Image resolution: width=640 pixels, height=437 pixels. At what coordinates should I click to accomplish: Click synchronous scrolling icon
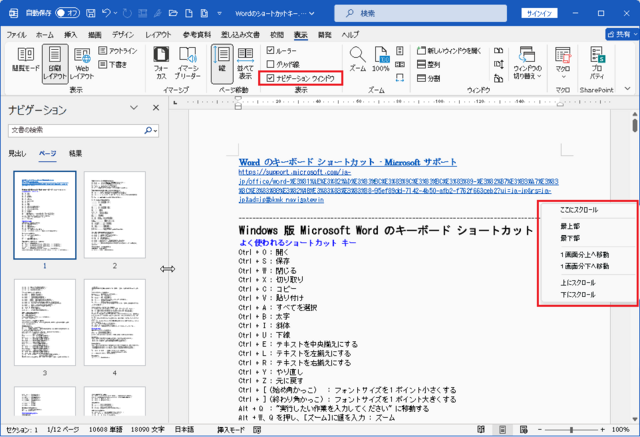pyautogui.click(x=498, y=64)
